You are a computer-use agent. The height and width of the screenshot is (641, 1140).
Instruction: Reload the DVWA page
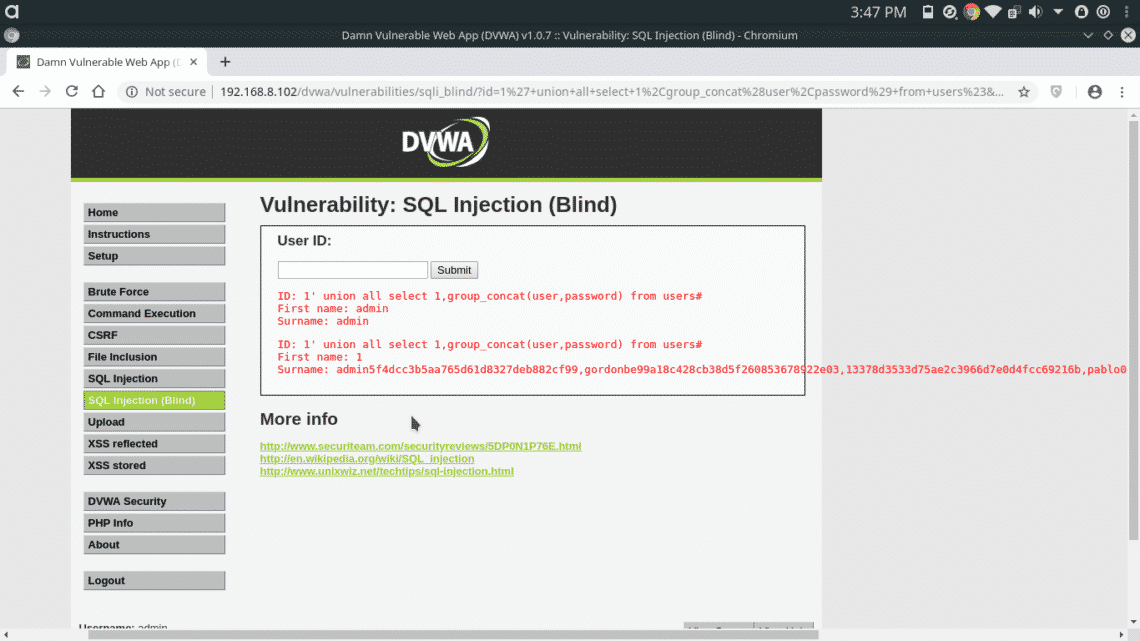(71, 92)
